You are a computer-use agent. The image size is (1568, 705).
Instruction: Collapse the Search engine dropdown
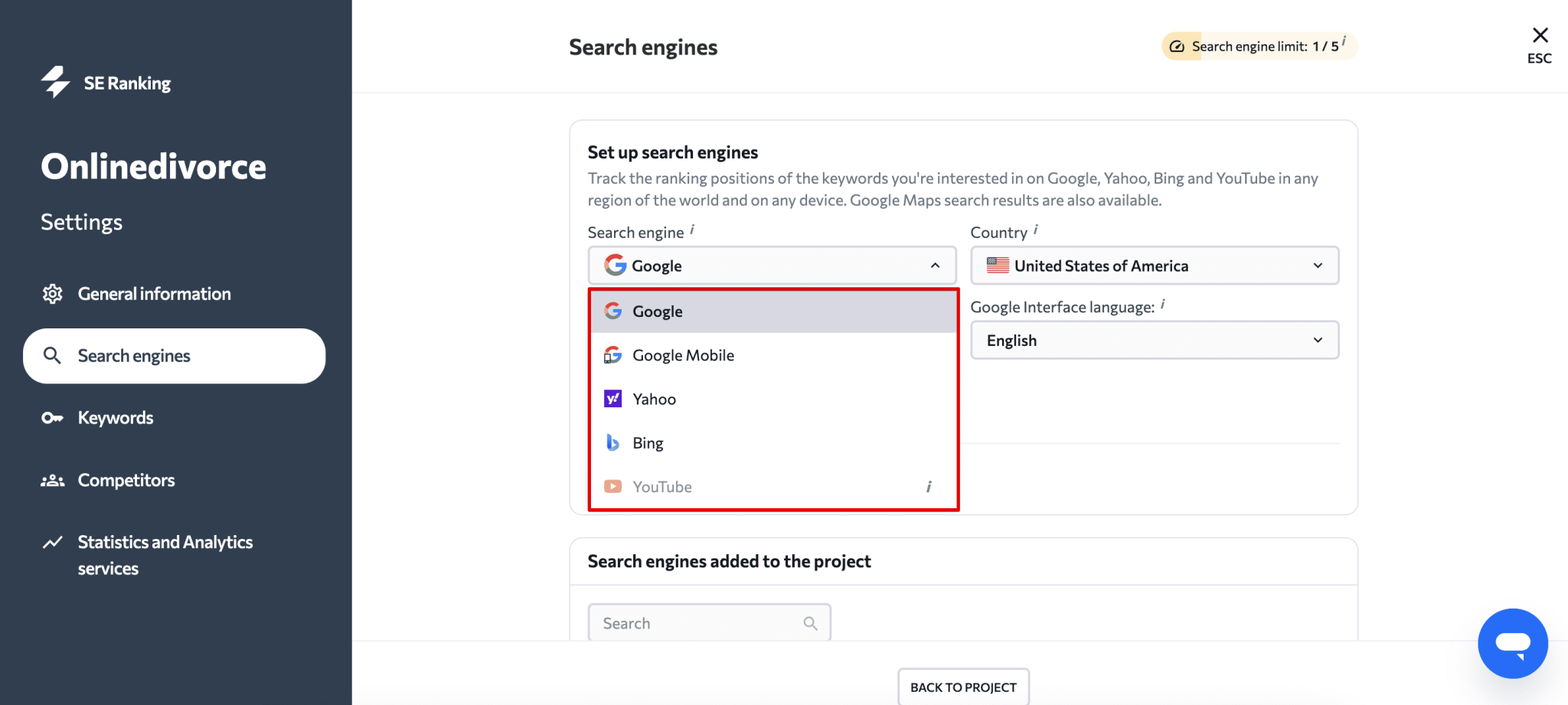coord(935,266)
